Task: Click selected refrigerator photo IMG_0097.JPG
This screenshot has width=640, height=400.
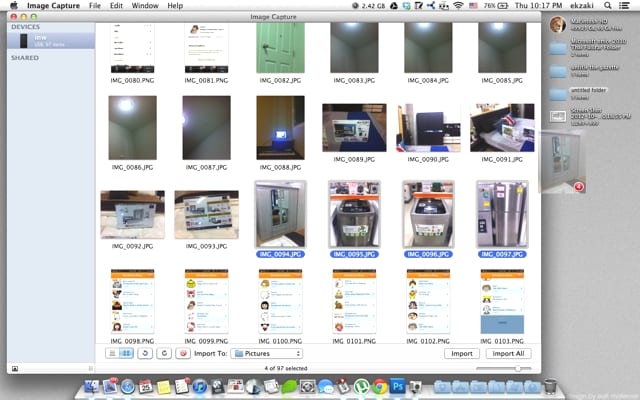Action: pyautogui.click(x=502, y=214)
